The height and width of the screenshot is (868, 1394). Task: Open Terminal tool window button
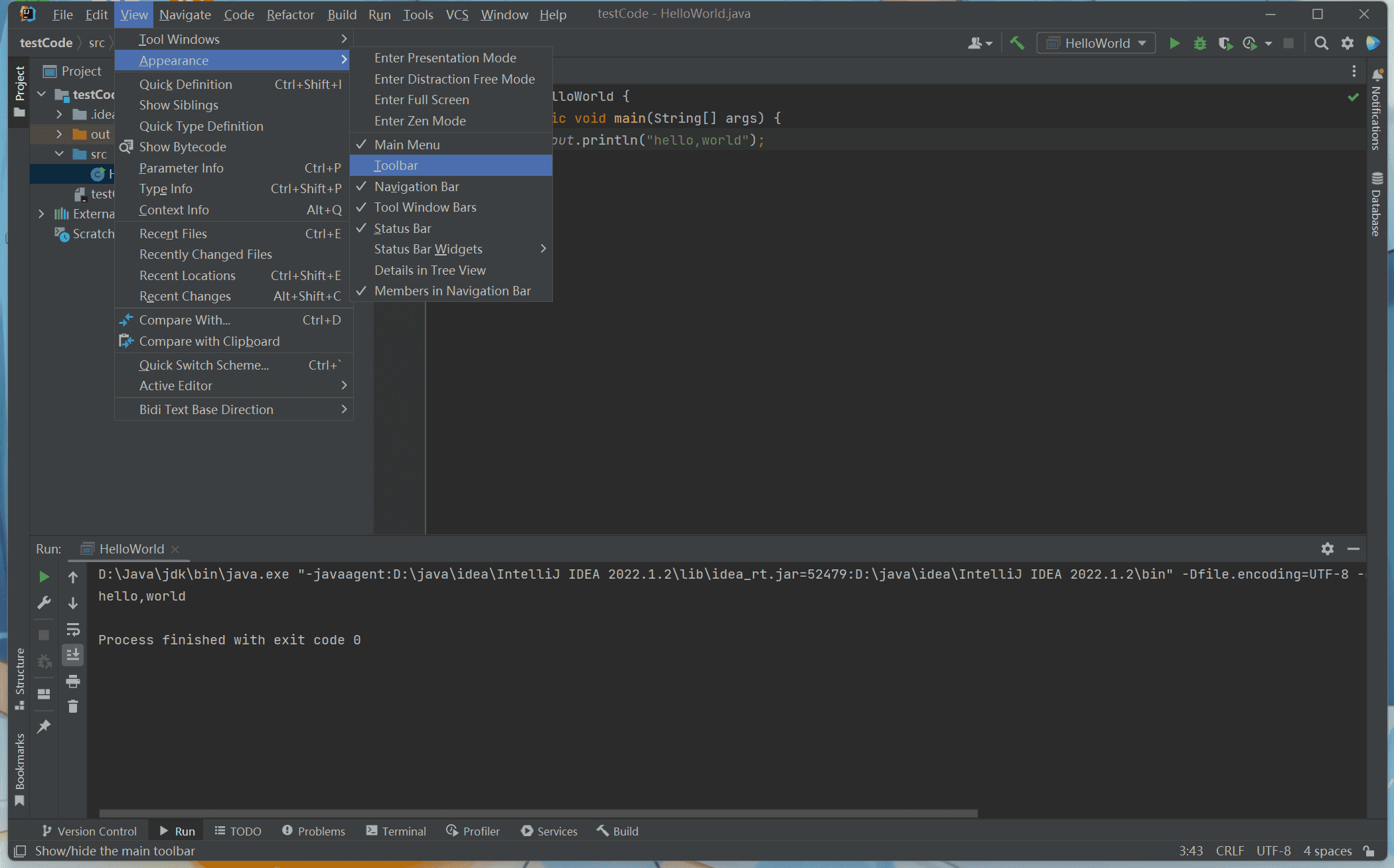[x=396, y=831]
